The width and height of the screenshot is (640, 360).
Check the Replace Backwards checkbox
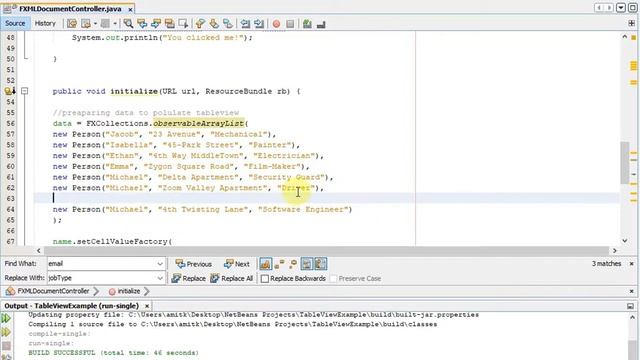(x=265, y=279)
